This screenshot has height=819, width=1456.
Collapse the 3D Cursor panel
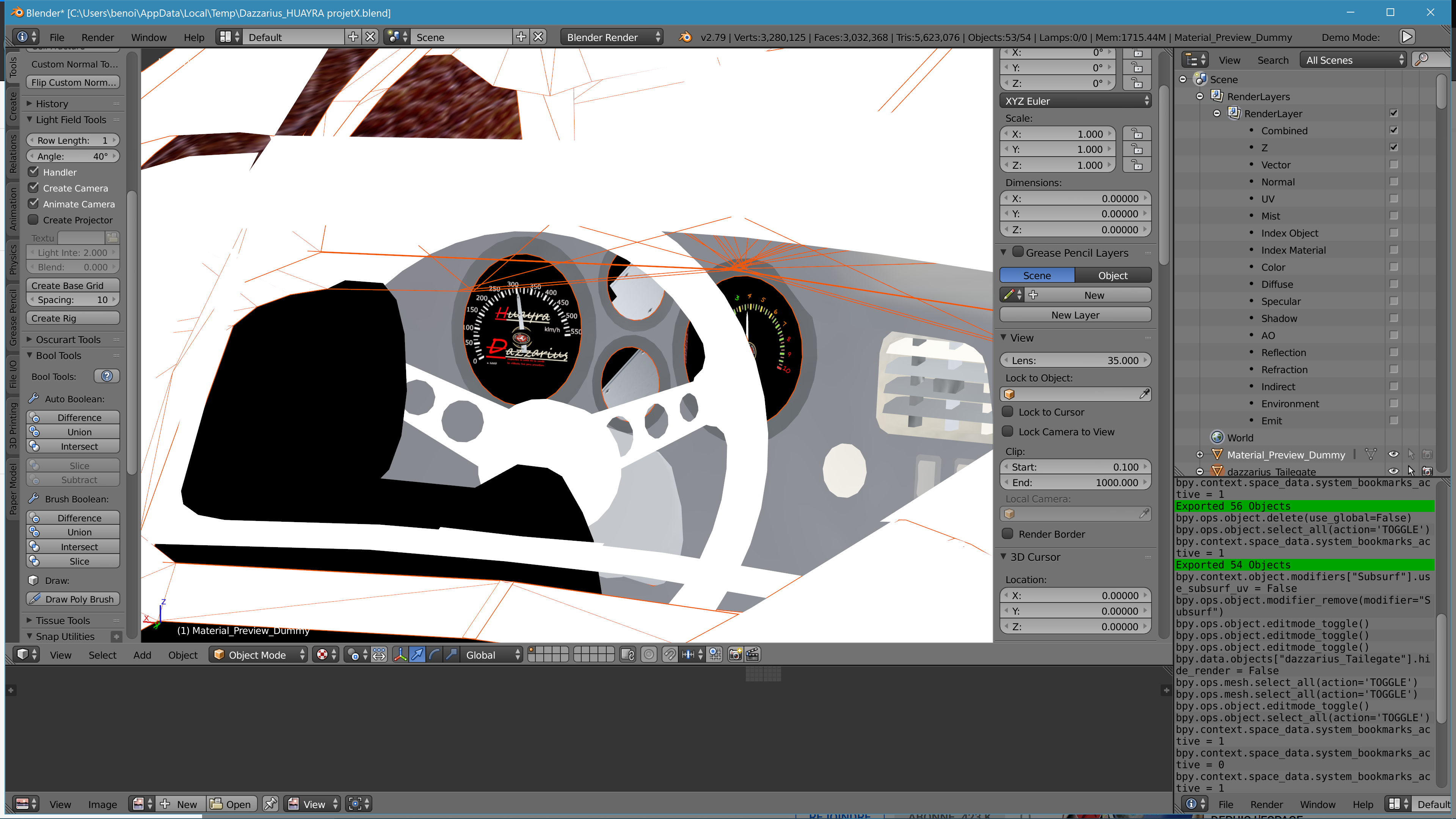click(x=1003, y=557)
